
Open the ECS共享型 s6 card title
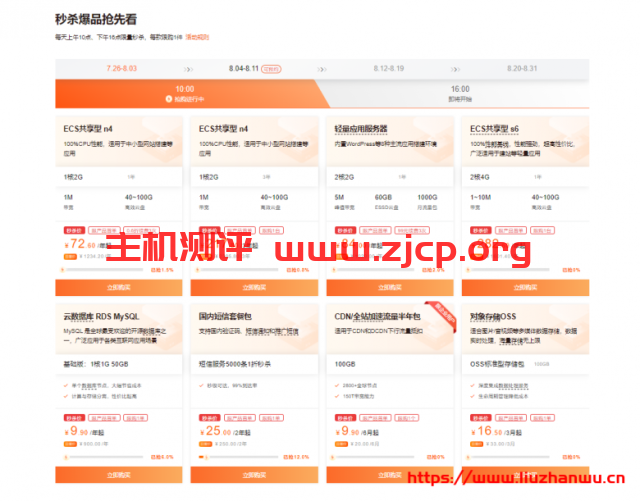click(494, 129)
